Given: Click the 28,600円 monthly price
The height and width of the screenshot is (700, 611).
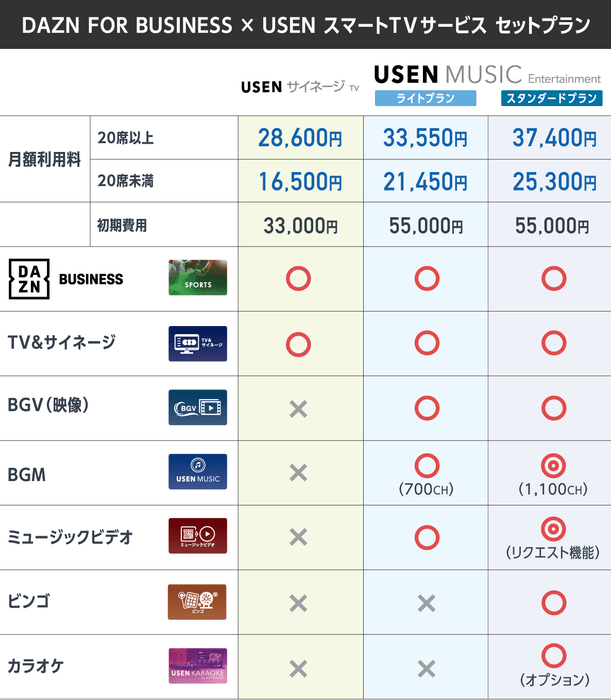Looking at the screenshot, I should (299, 138).
